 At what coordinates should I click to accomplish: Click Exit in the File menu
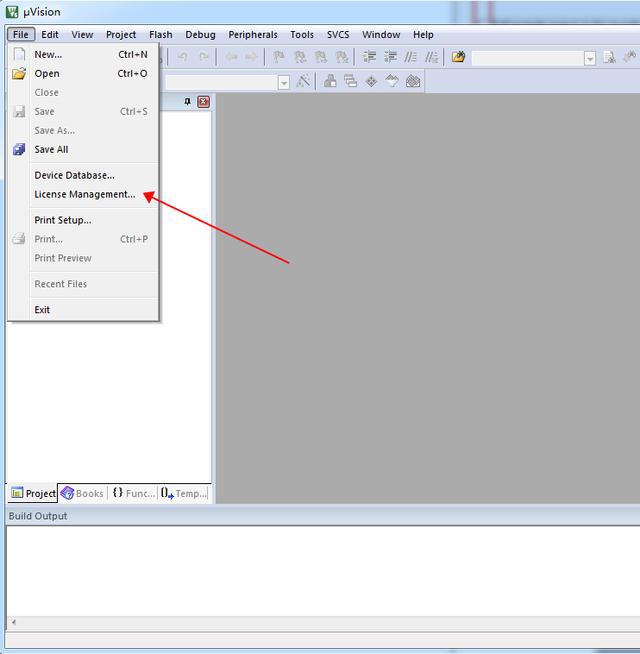tap(42, 310)
